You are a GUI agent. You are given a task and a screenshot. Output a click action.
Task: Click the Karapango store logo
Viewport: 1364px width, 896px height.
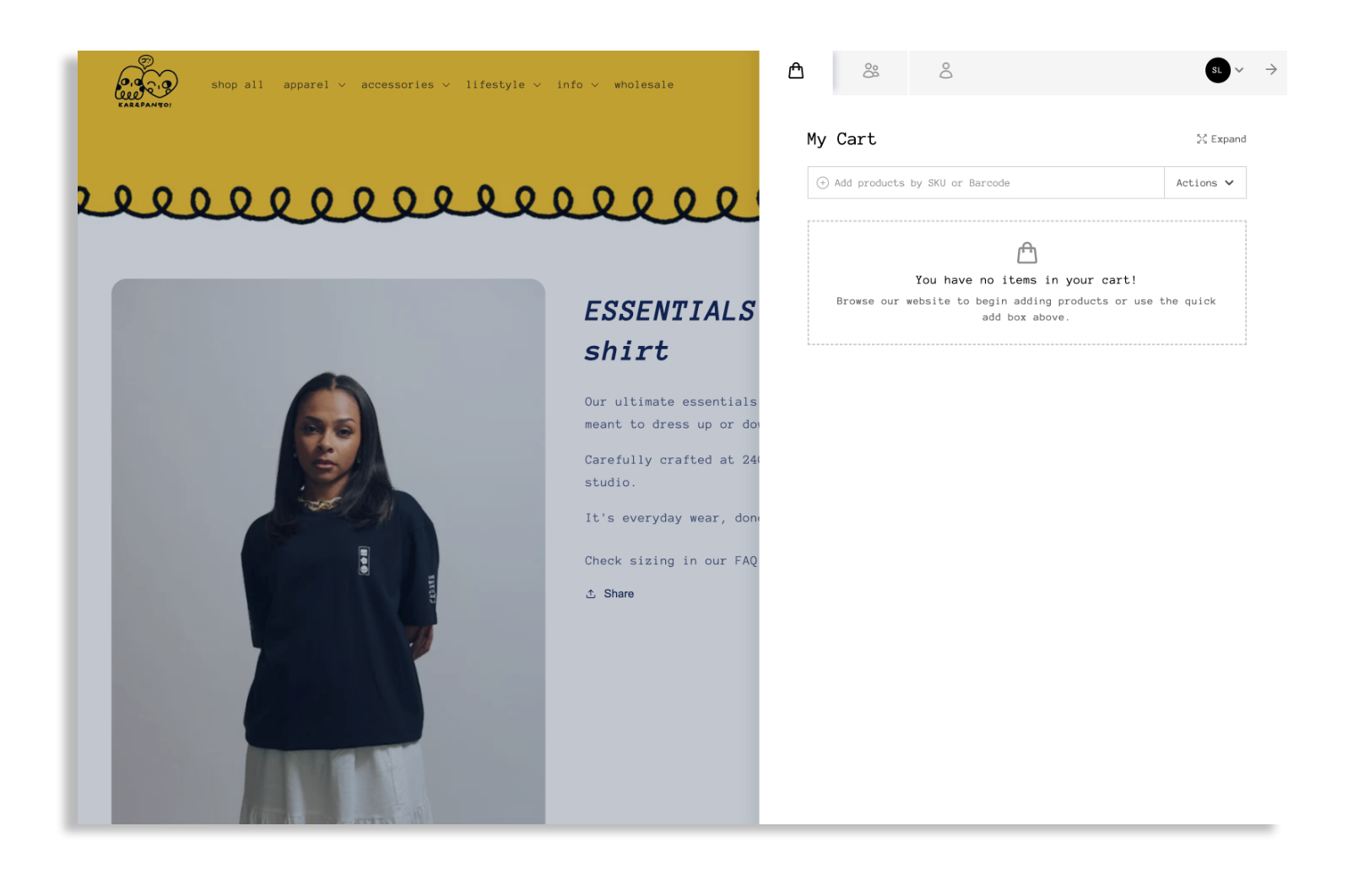click(145, 82)
